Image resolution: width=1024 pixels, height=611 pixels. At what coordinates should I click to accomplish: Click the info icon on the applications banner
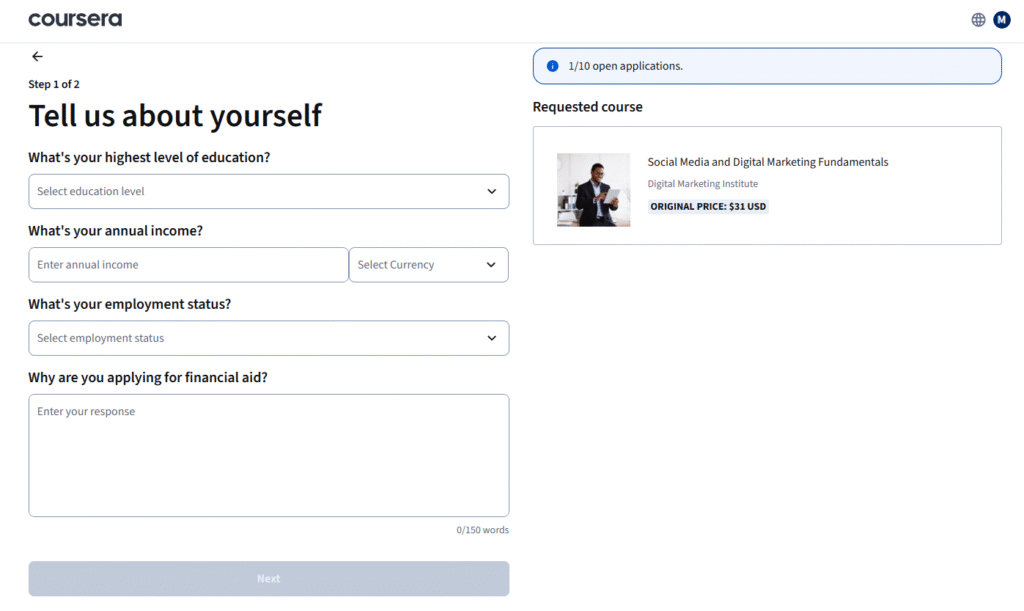552,65
